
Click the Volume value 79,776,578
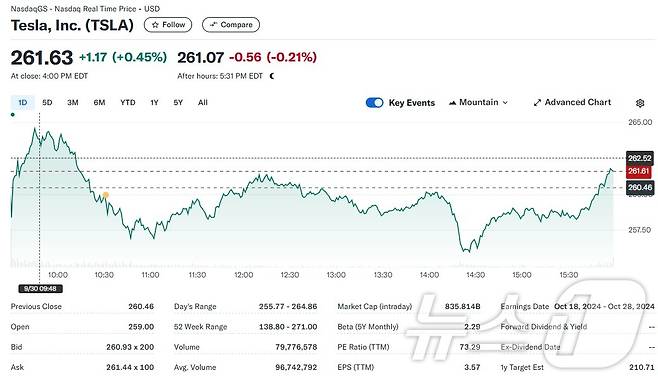(x=296, y=347)
